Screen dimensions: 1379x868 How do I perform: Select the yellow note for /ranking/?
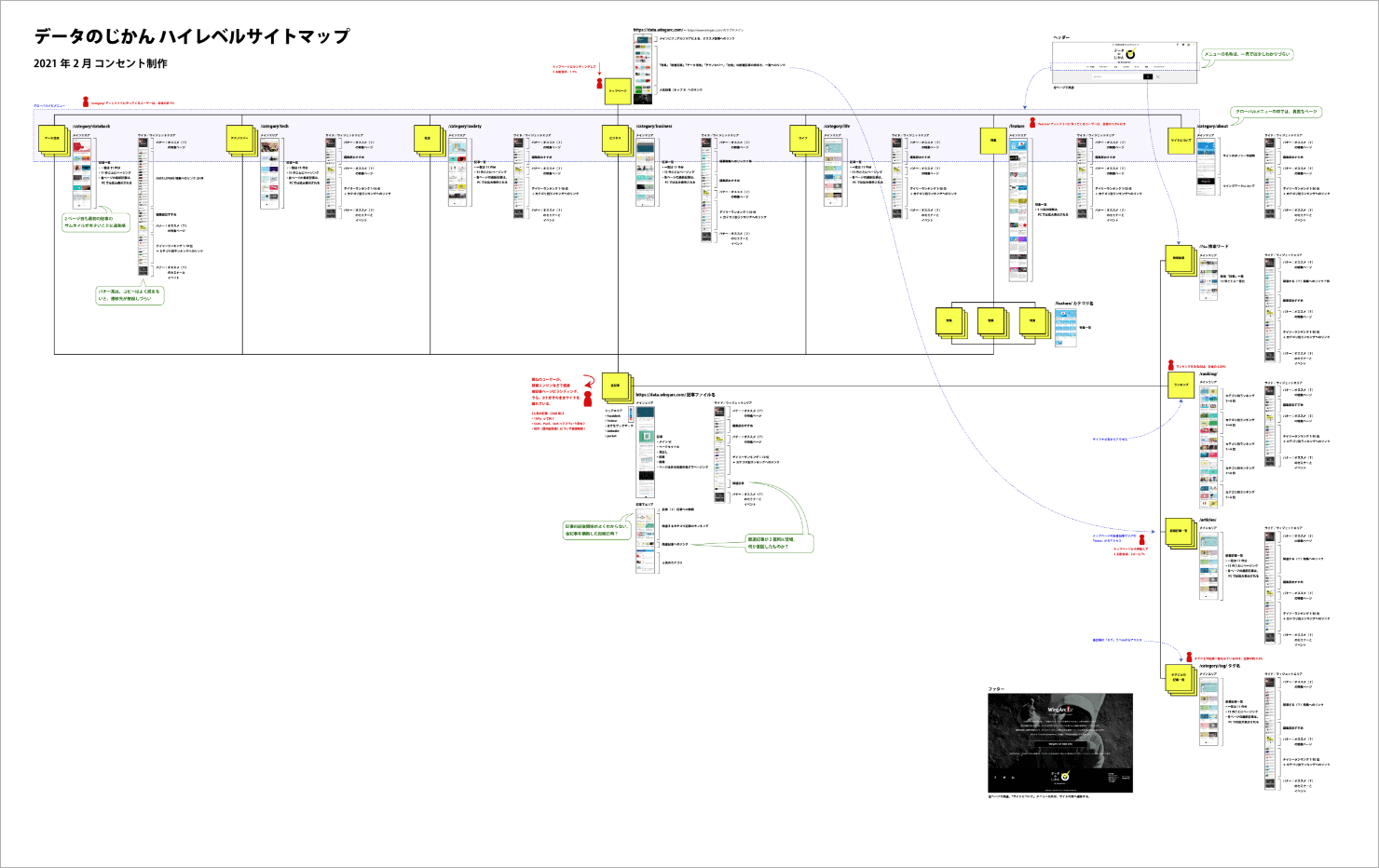tap(1181, 385)
